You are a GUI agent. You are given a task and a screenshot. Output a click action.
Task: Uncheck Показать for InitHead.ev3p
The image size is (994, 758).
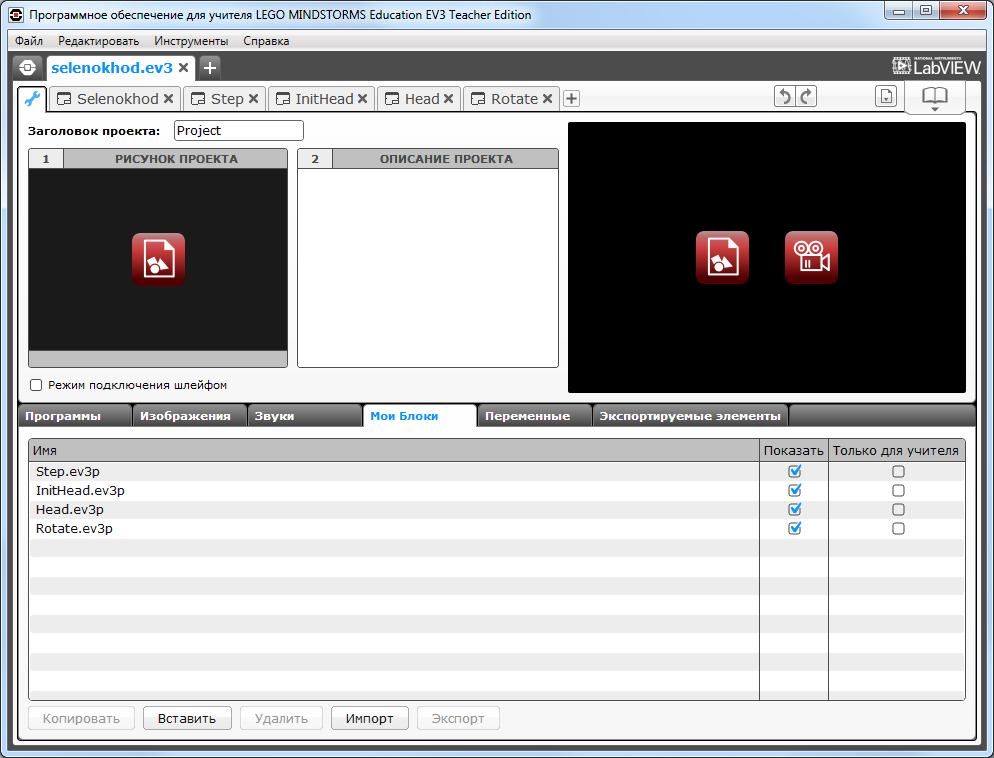pyautogui.click(x=794, y=491)
